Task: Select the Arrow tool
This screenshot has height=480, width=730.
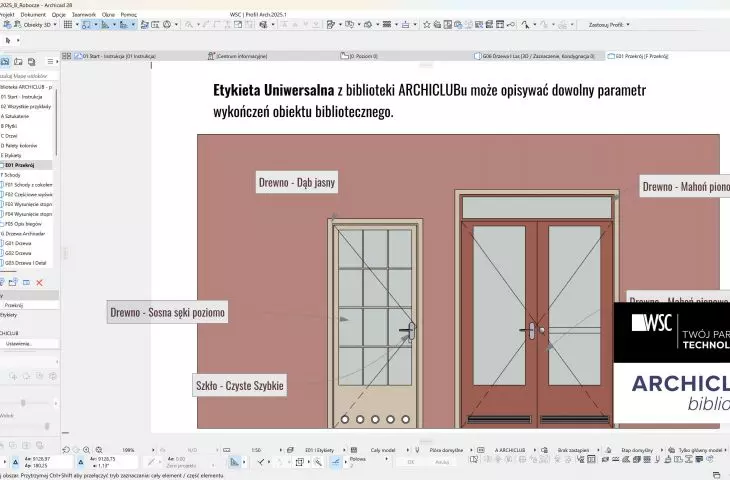Action: tap(8, 41)
